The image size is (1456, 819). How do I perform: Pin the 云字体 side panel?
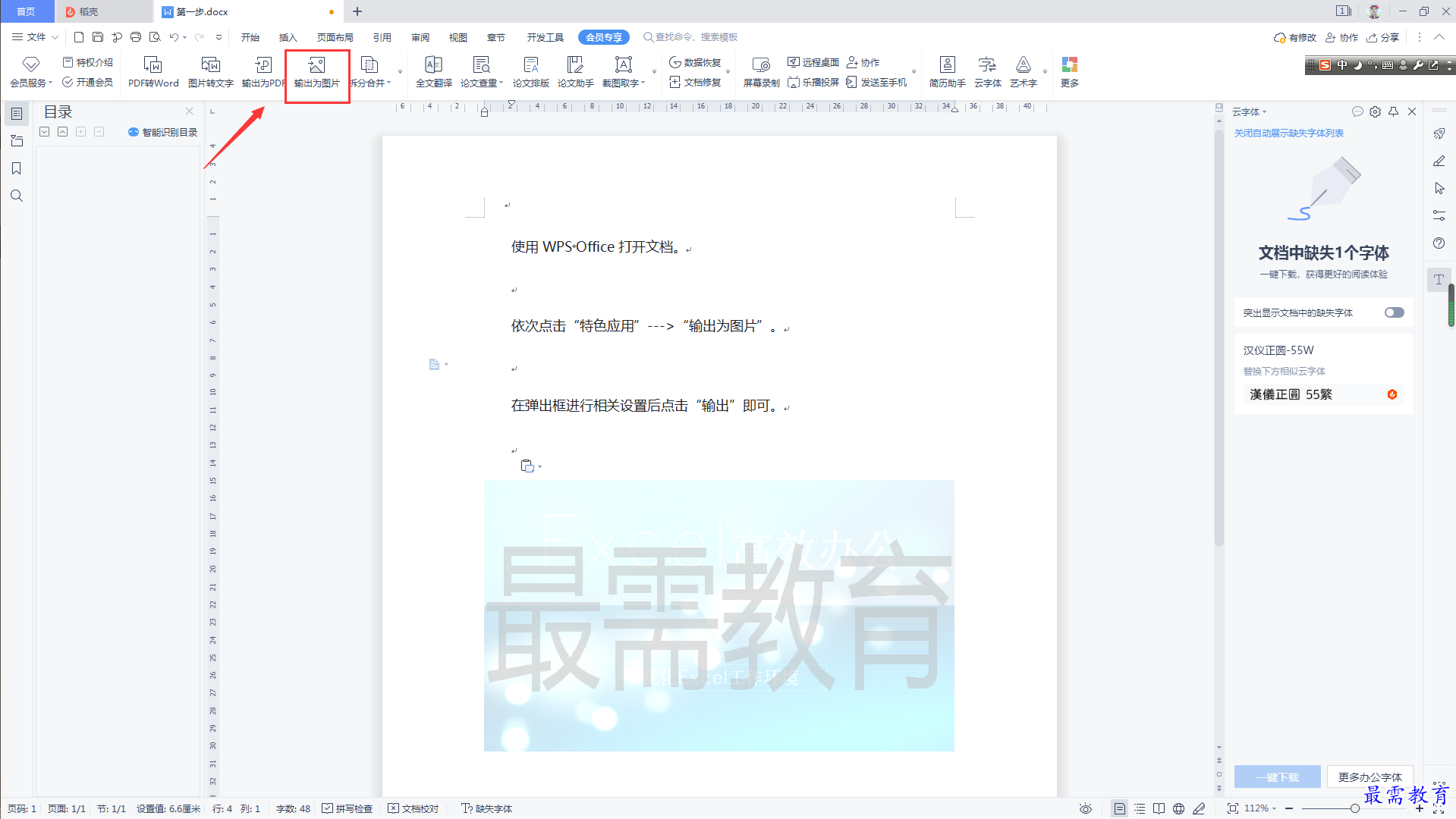tap(1393, 111)
